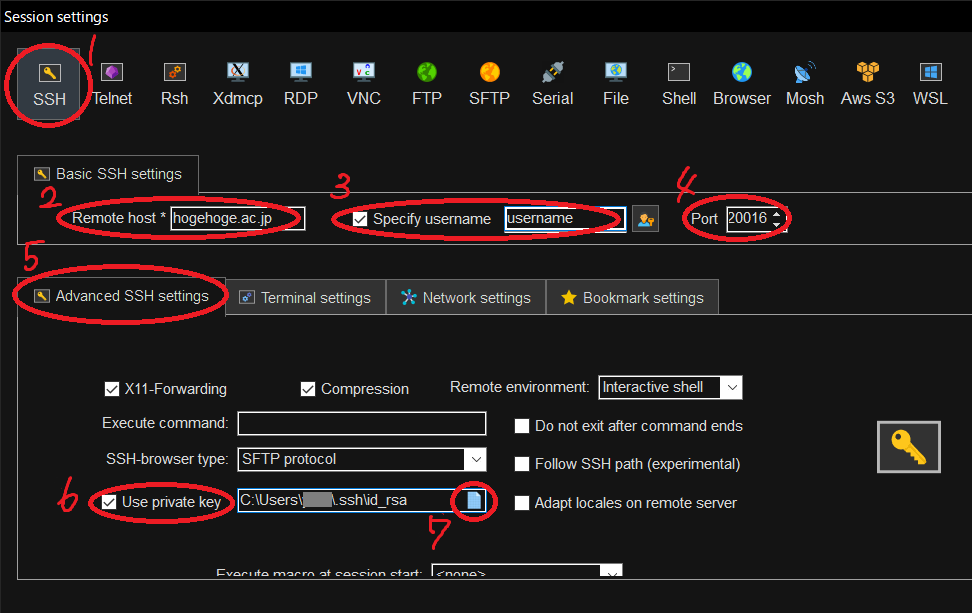
Task: Open the saved credentials manager icon
Action: [x=645, y=219]
